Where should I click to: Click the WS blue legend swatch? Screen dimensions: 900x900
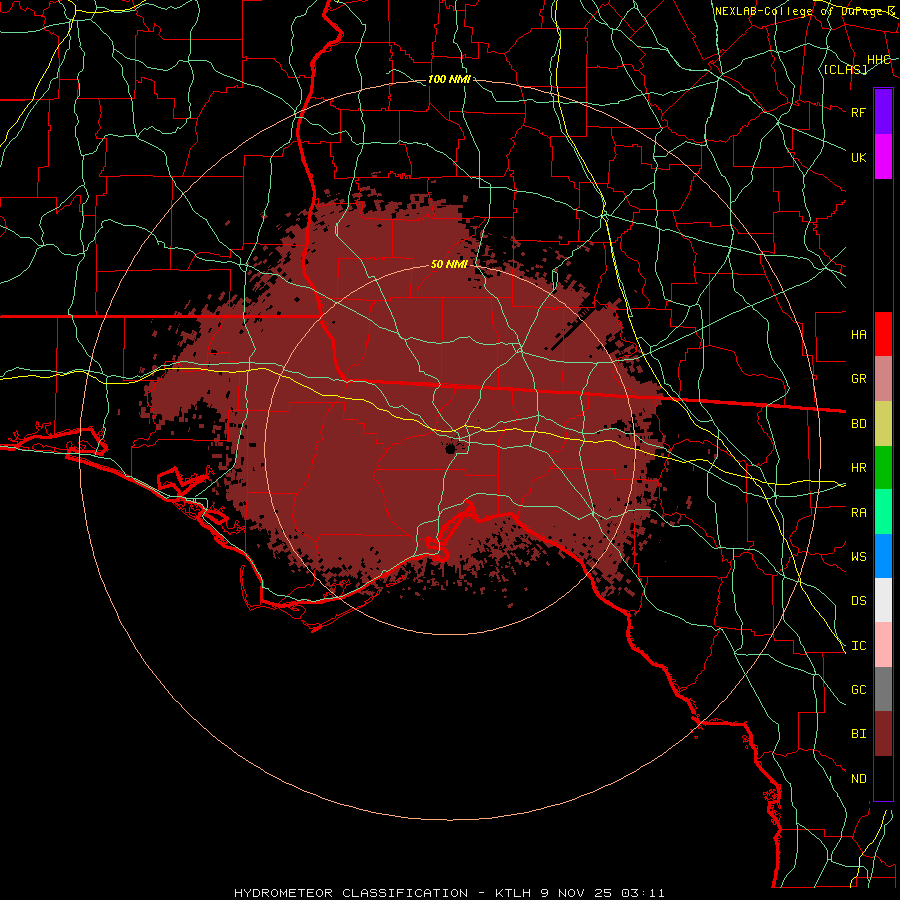[x=883, y=556]
